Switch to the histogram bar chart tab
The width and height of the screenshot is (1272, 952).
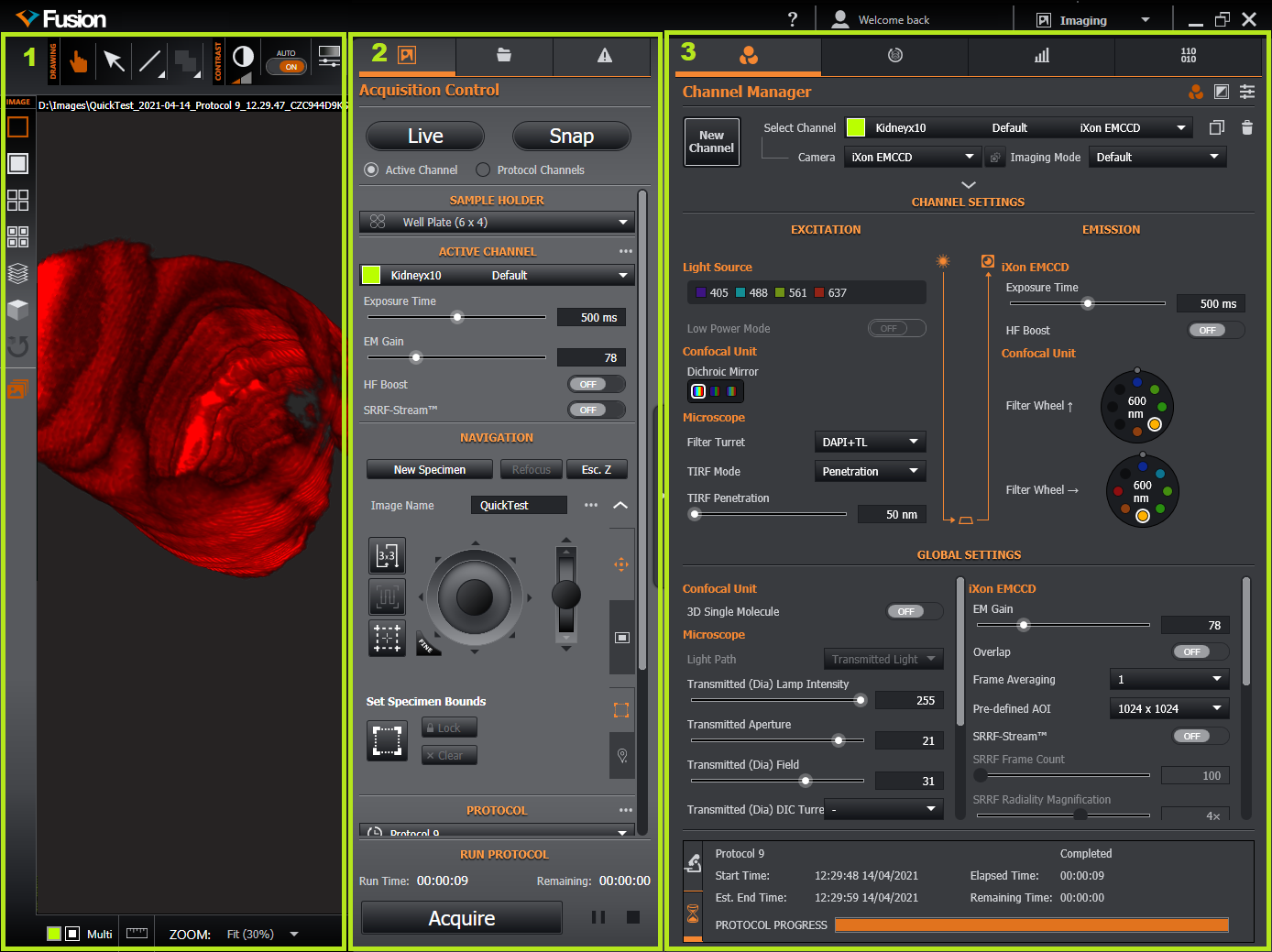[x=1041, y=56]
